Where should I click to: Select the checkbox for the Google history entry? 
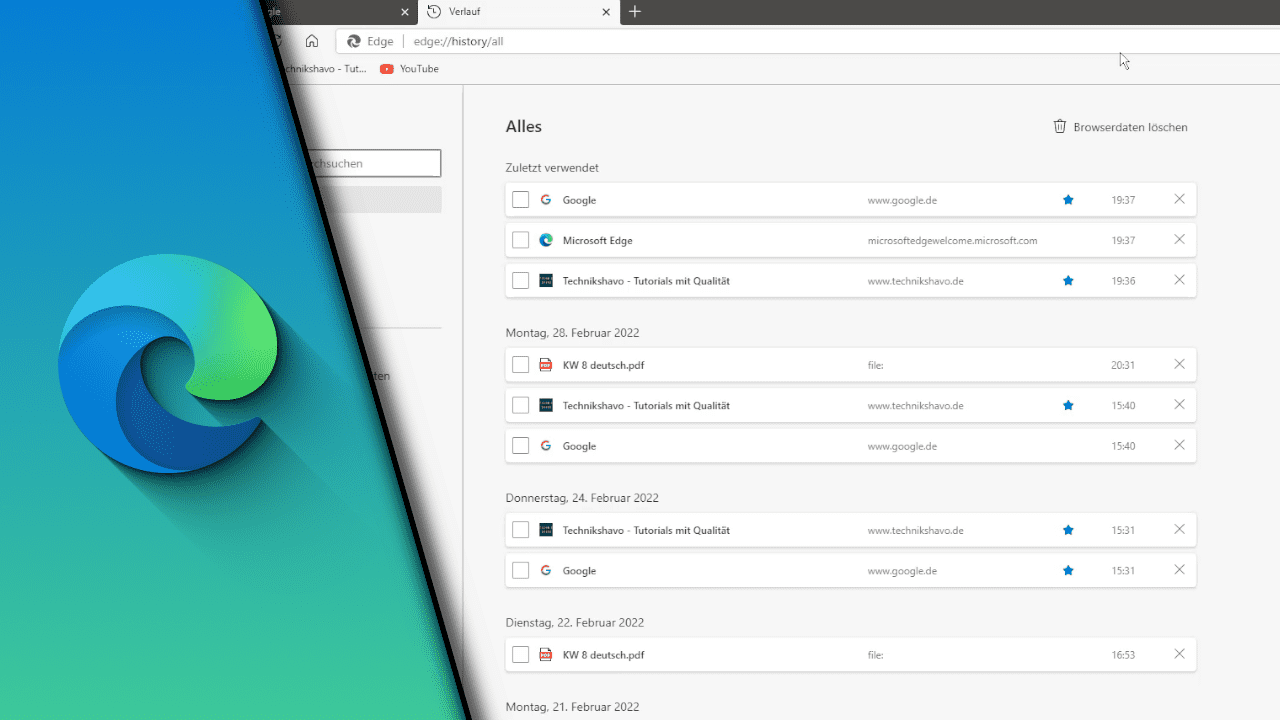point(520,199)
